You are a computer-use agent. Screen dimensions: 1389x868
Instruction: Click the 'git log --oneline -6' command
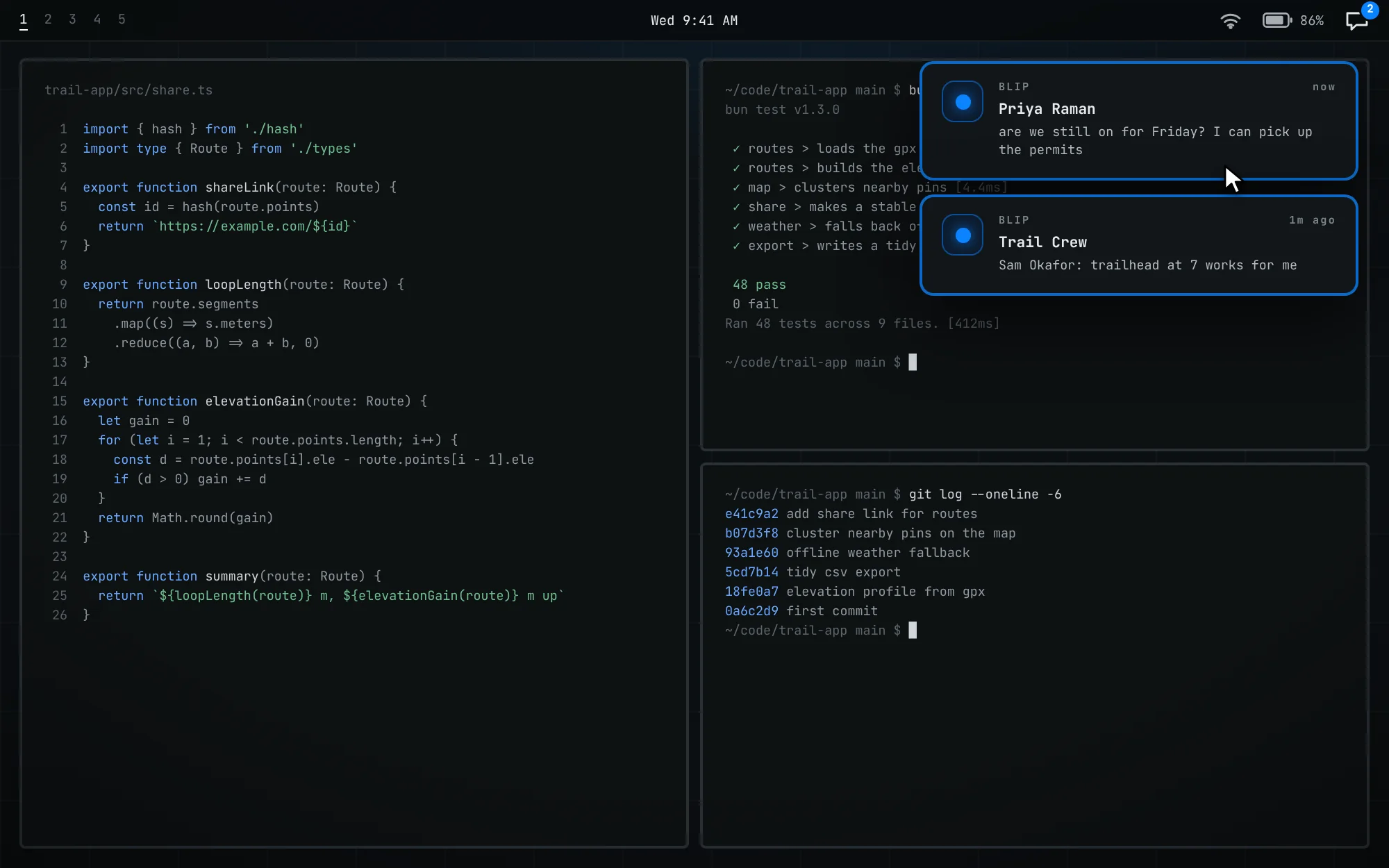985,494
